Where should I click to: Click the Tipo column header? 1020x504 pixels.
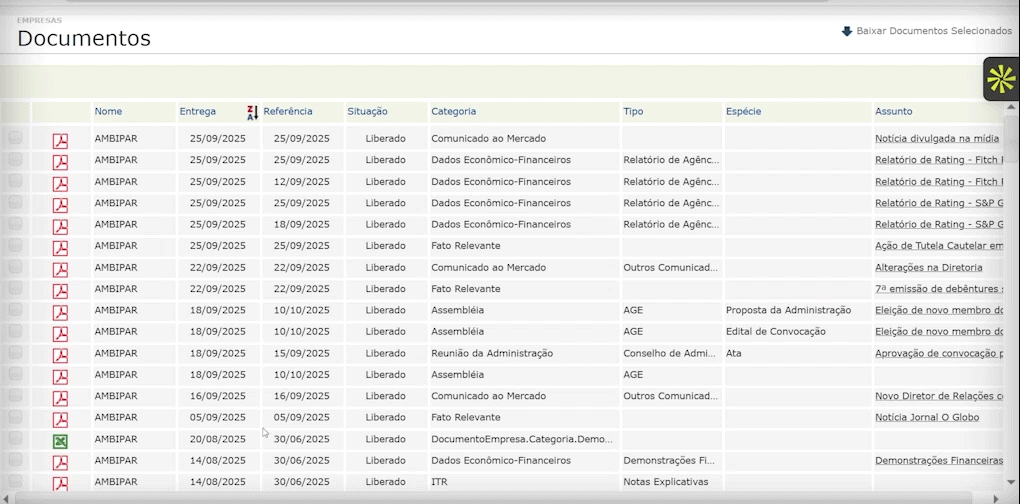(633, 111)
